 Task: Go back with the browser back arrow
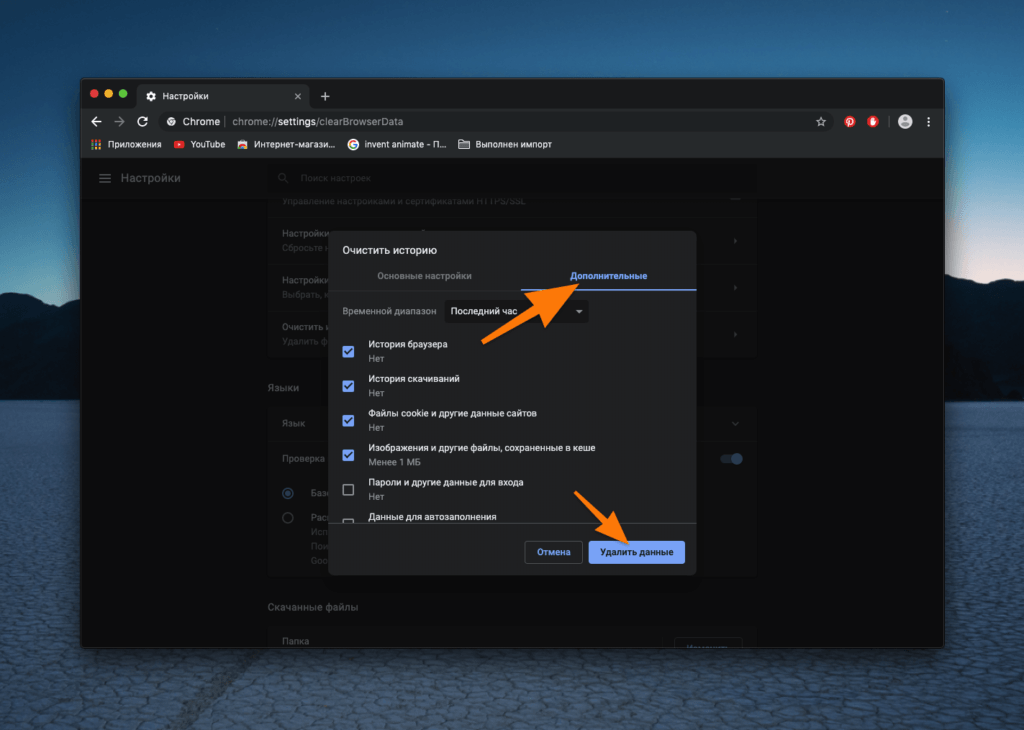pos(97,121)
